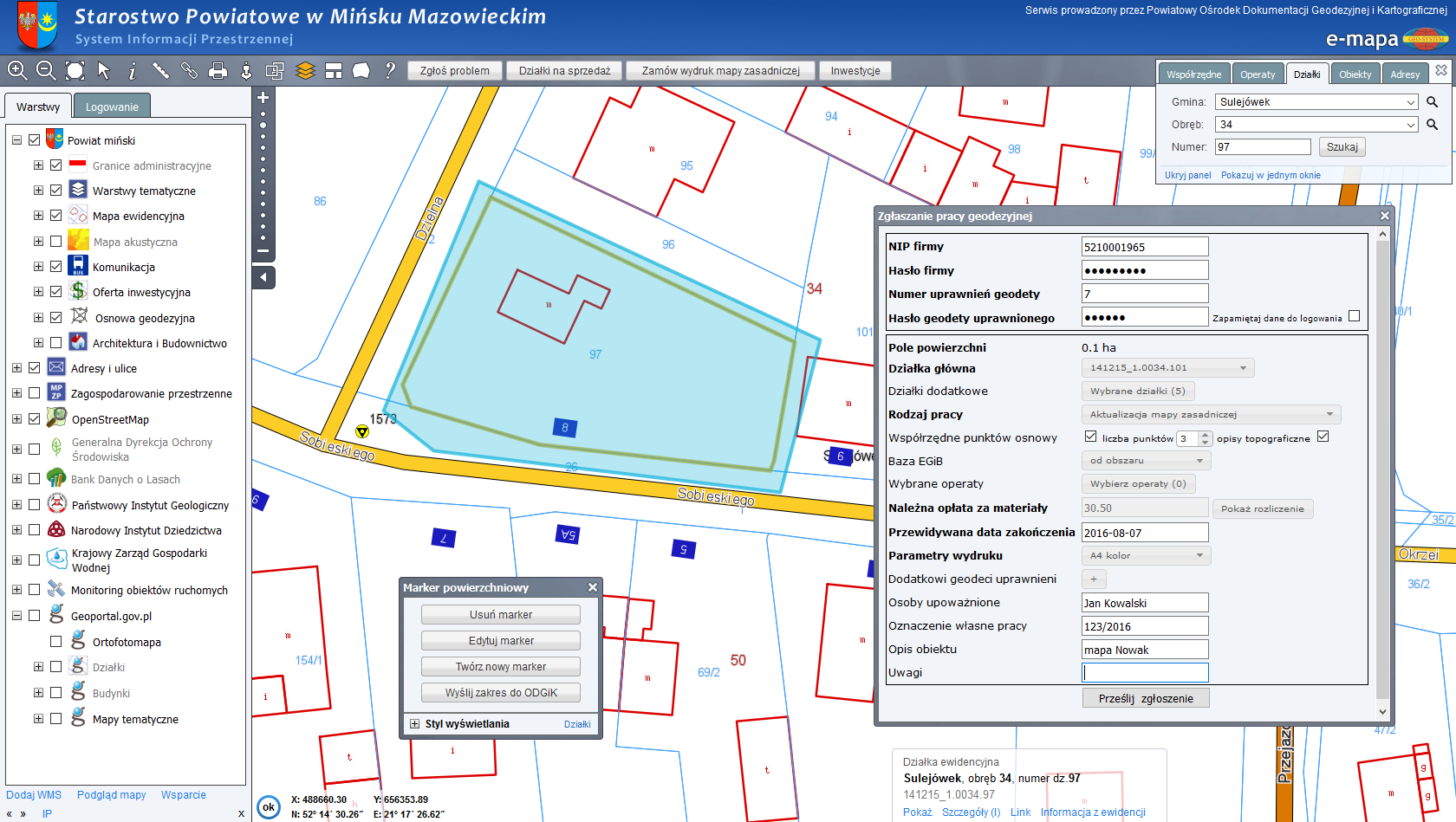Screen dimensions: 1456x822
Task: Check Zapamiętaj dane do logowania box
Action: [x=1355, y=316]
